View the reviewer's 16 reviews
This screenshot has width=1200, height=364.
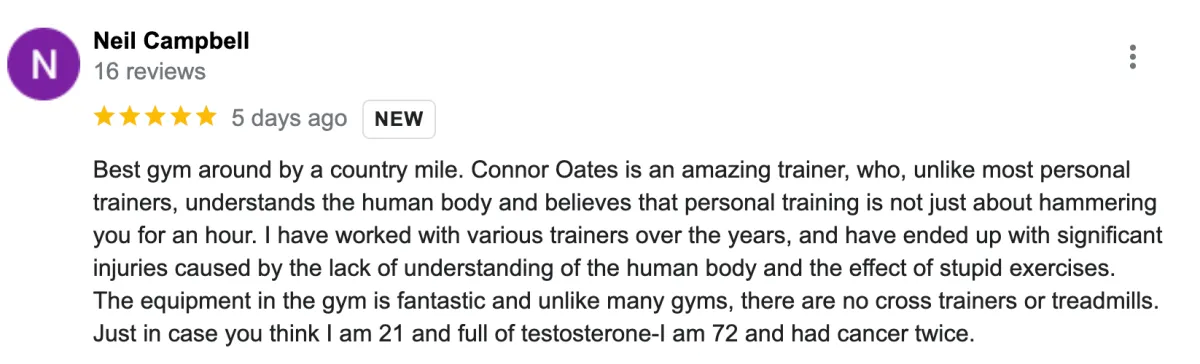149,72
